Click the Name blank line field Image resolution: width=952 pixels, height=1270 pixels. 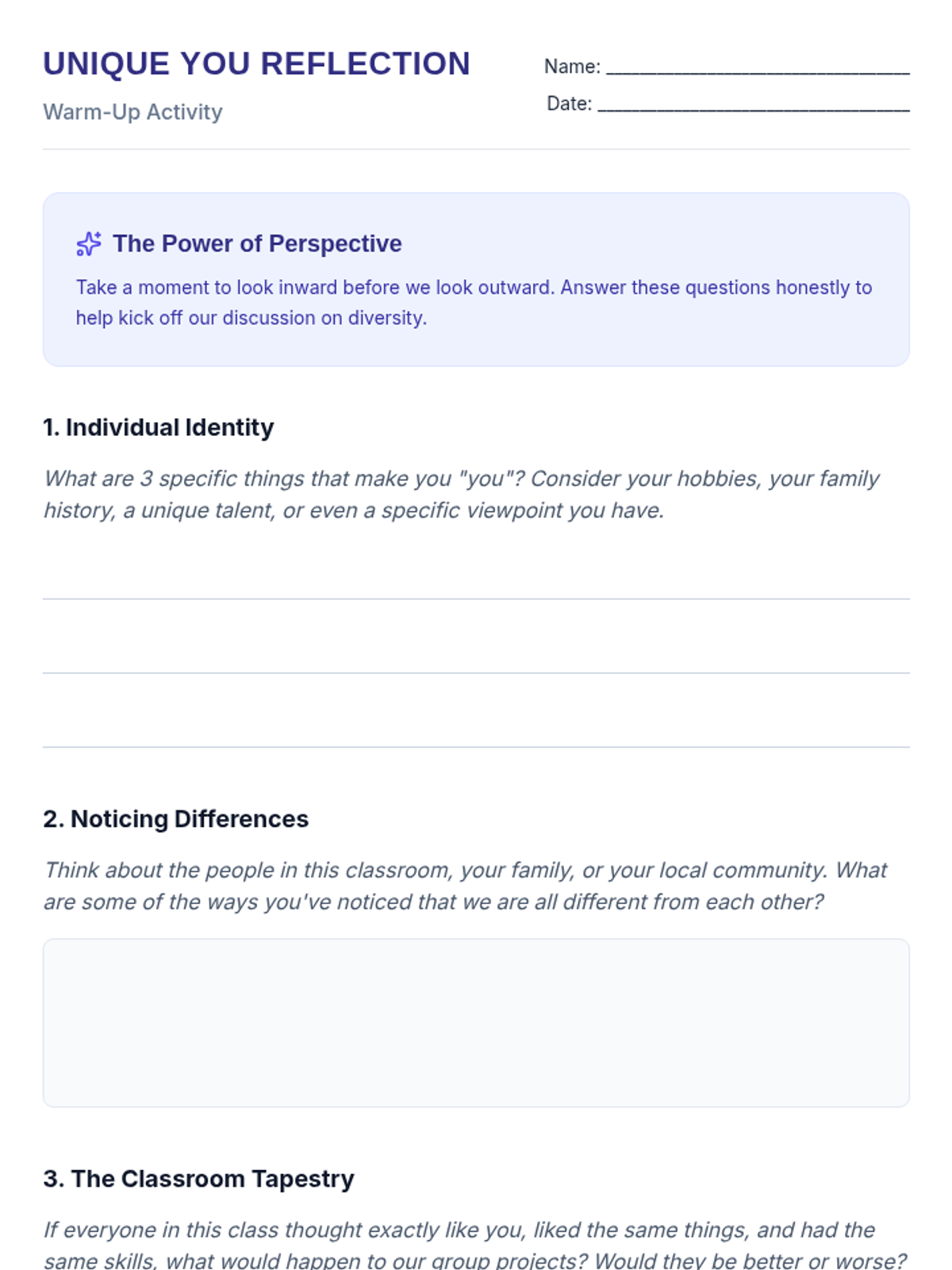pyautogui.click(x=758, y=67)
